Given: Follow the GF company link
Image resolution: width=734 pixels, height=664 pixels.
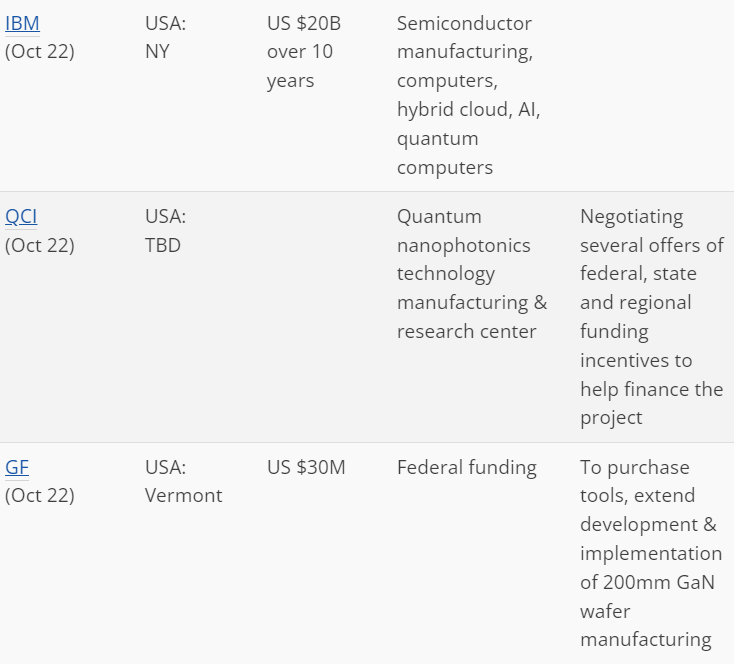Looking at the screenshot, I should pyautogui.click(x=17, y=467).
